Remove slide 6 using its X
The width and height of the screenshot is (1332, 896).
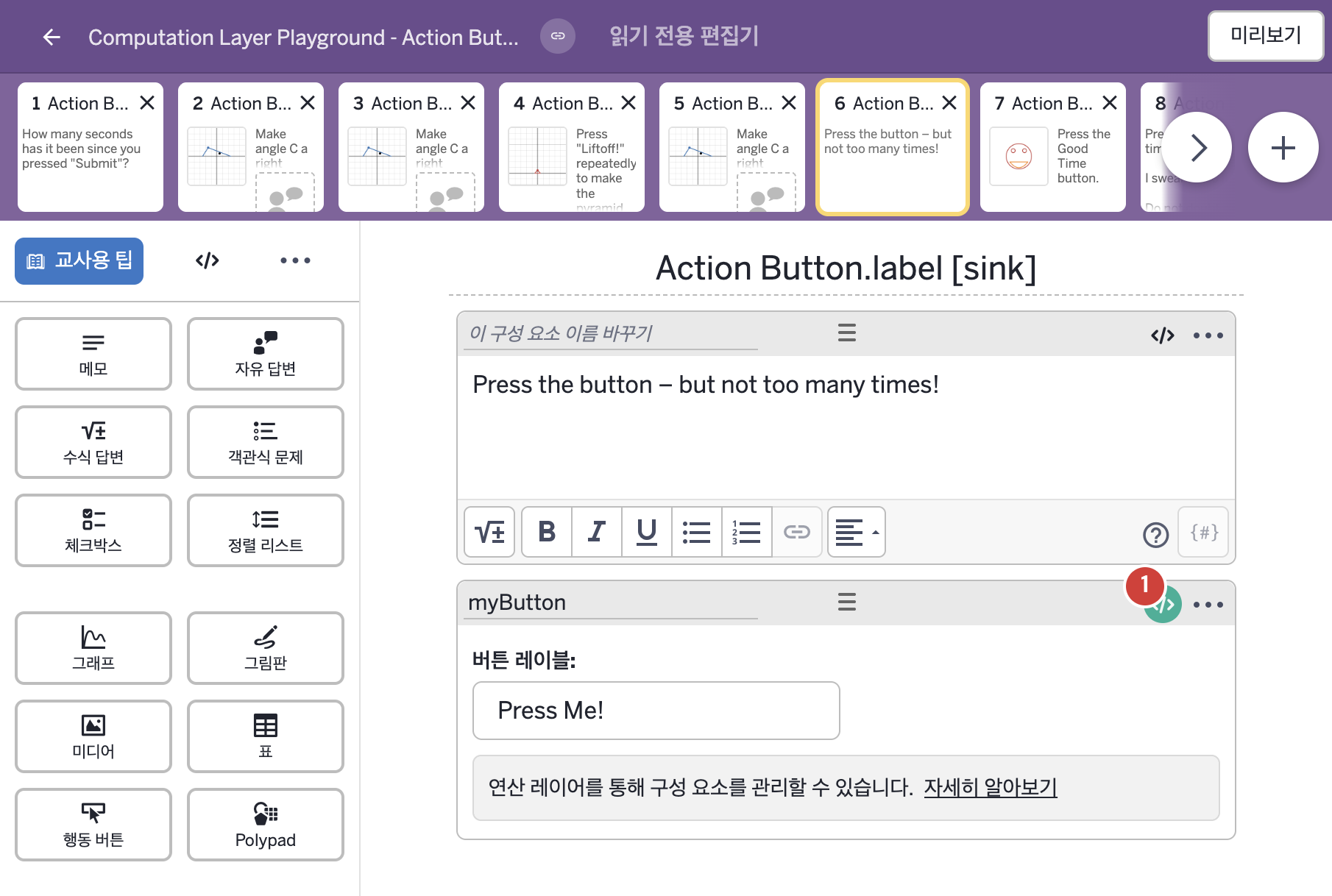tap(949, 103)
